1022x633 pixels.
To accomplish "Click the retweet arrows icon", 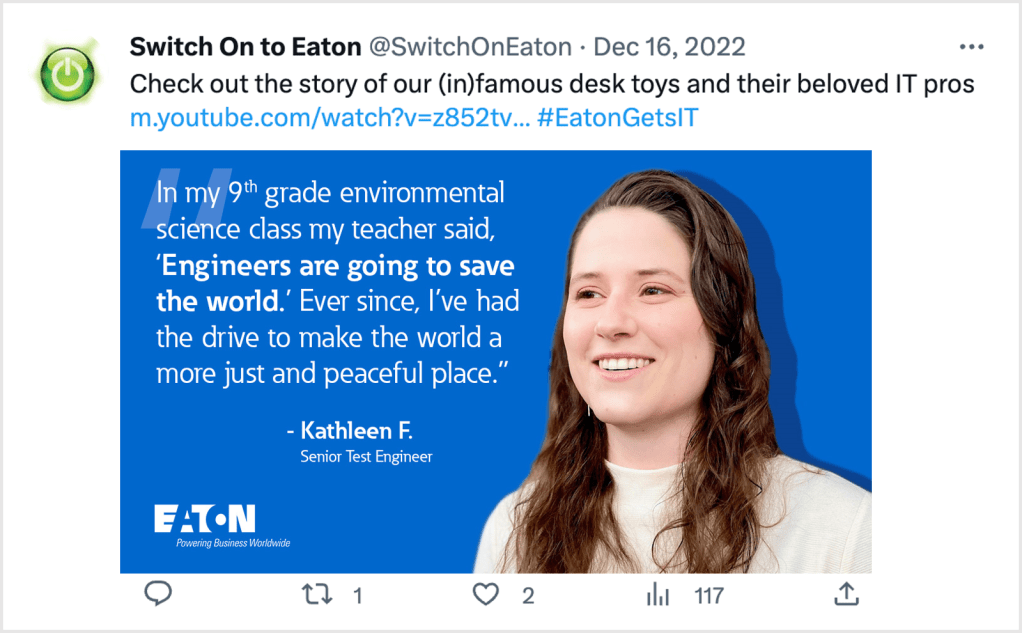I will click(x=317, y=595).
